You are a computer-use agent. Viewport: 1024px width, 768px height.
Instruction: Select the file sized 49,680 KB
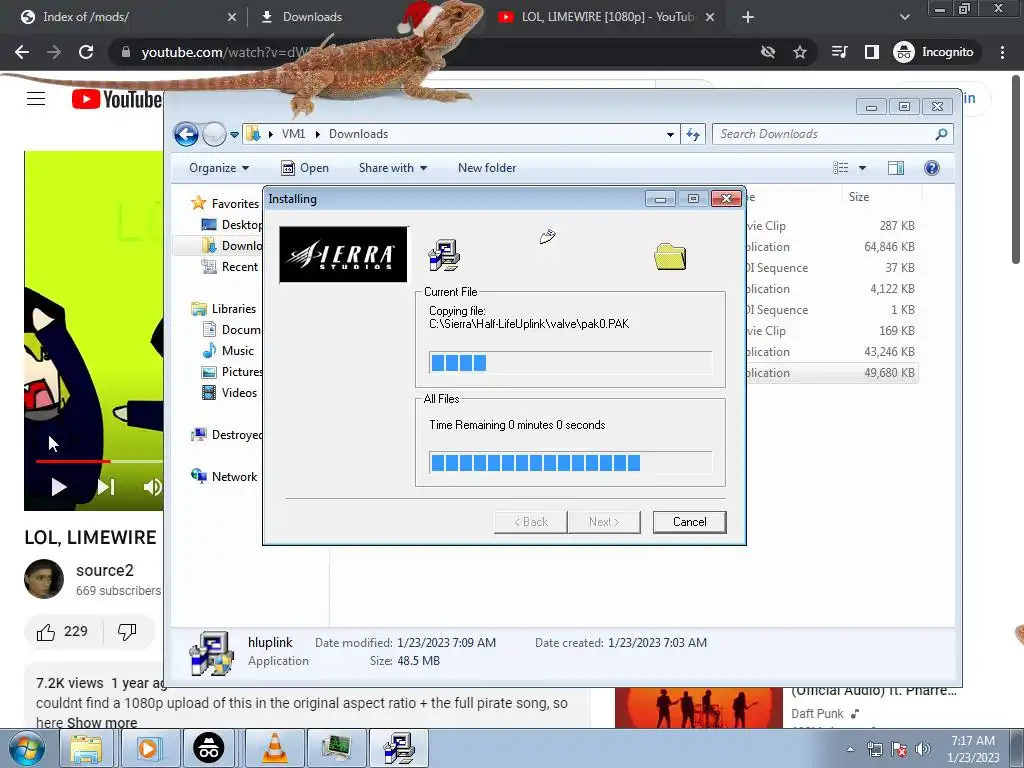[831, 373]
